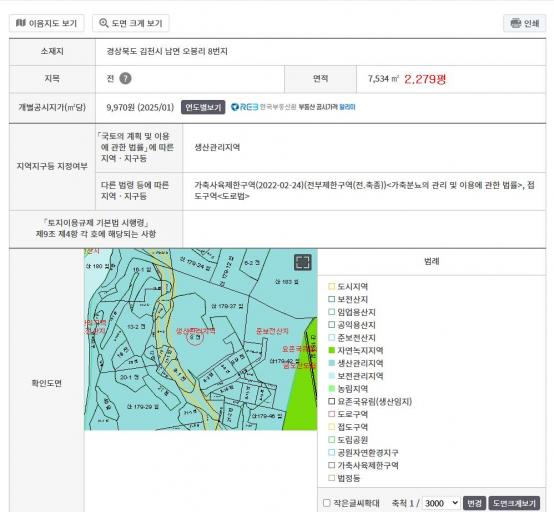Enable the 작은글씨확대 checkbox
The width and height of the screenshot is (554, 512).
[327, 503]
